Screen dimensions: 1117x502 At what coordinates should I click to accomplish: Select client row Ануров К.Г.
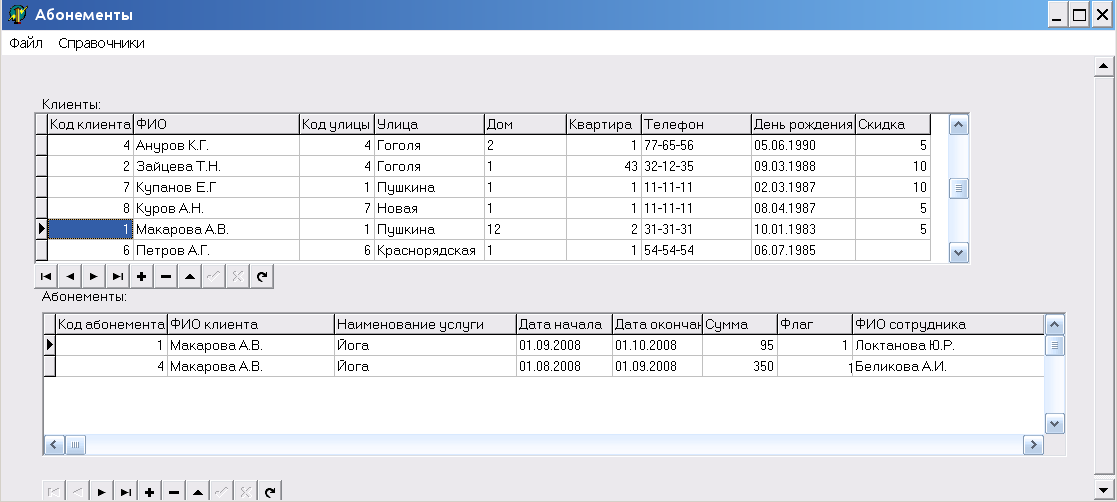489,145
